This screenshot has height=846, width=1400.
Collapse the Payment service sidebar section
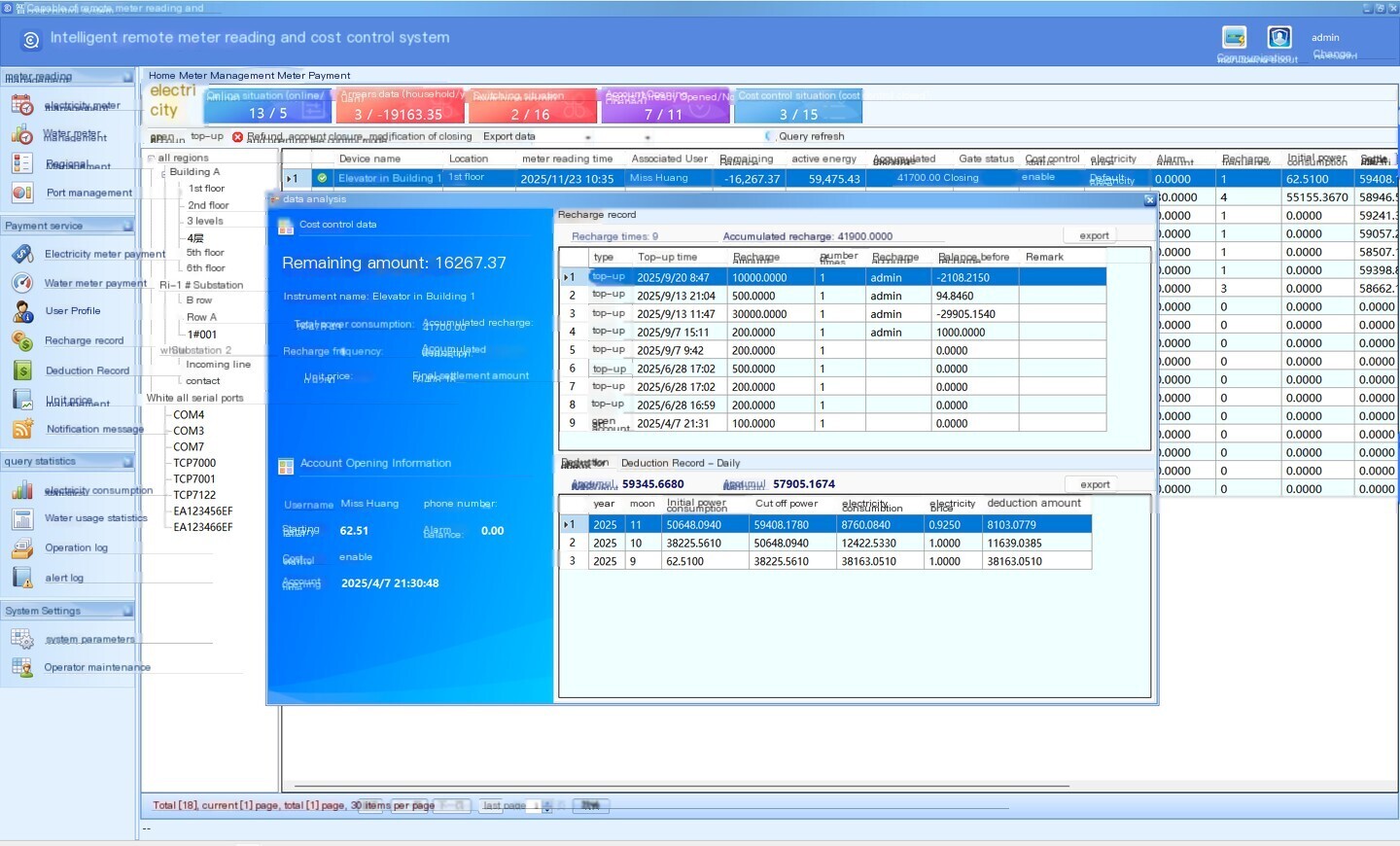tap(127, 226)
